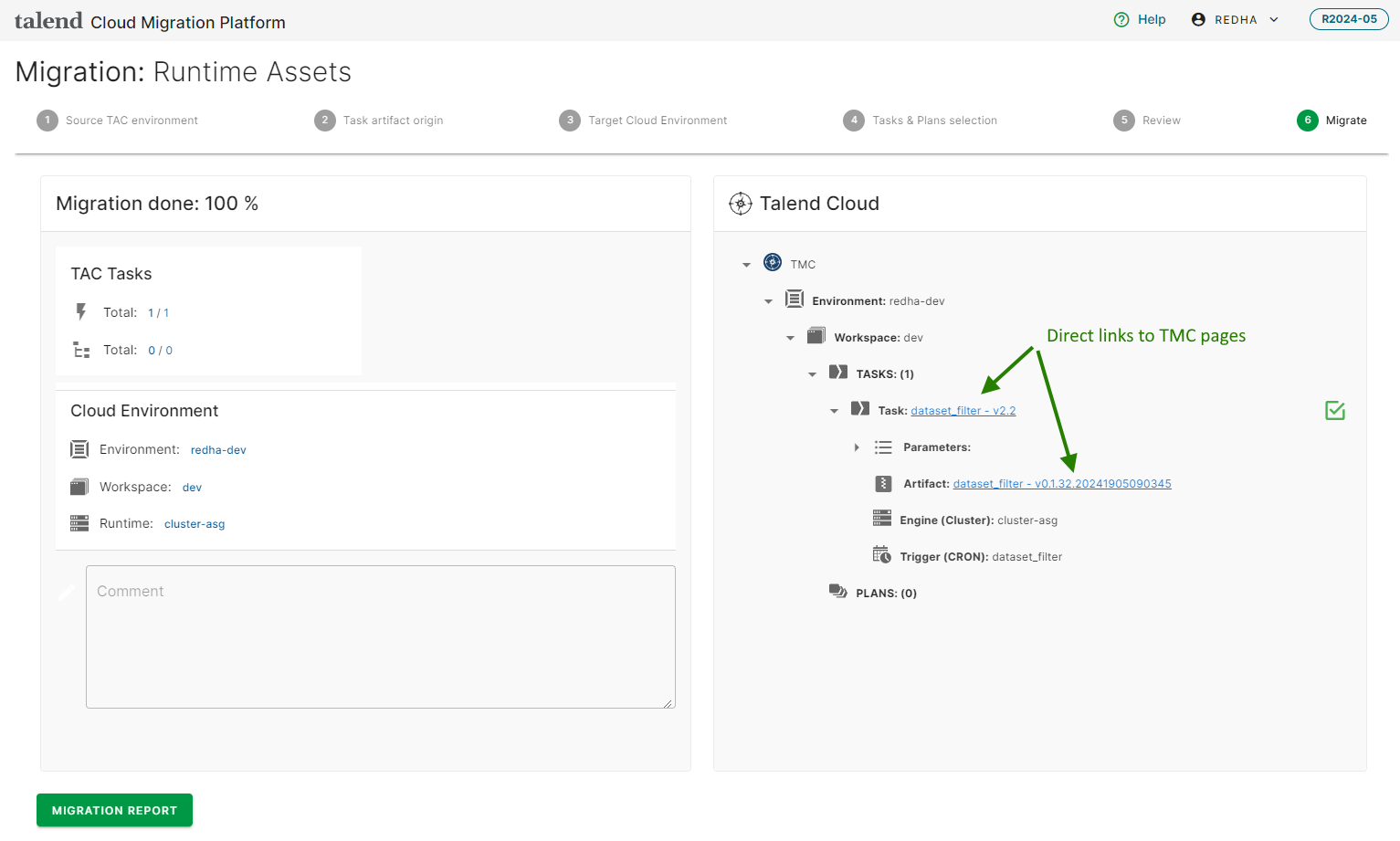Collapse the Environment redha-dev node
This screenshot has width=1400, height=841.
pos(768,301)
